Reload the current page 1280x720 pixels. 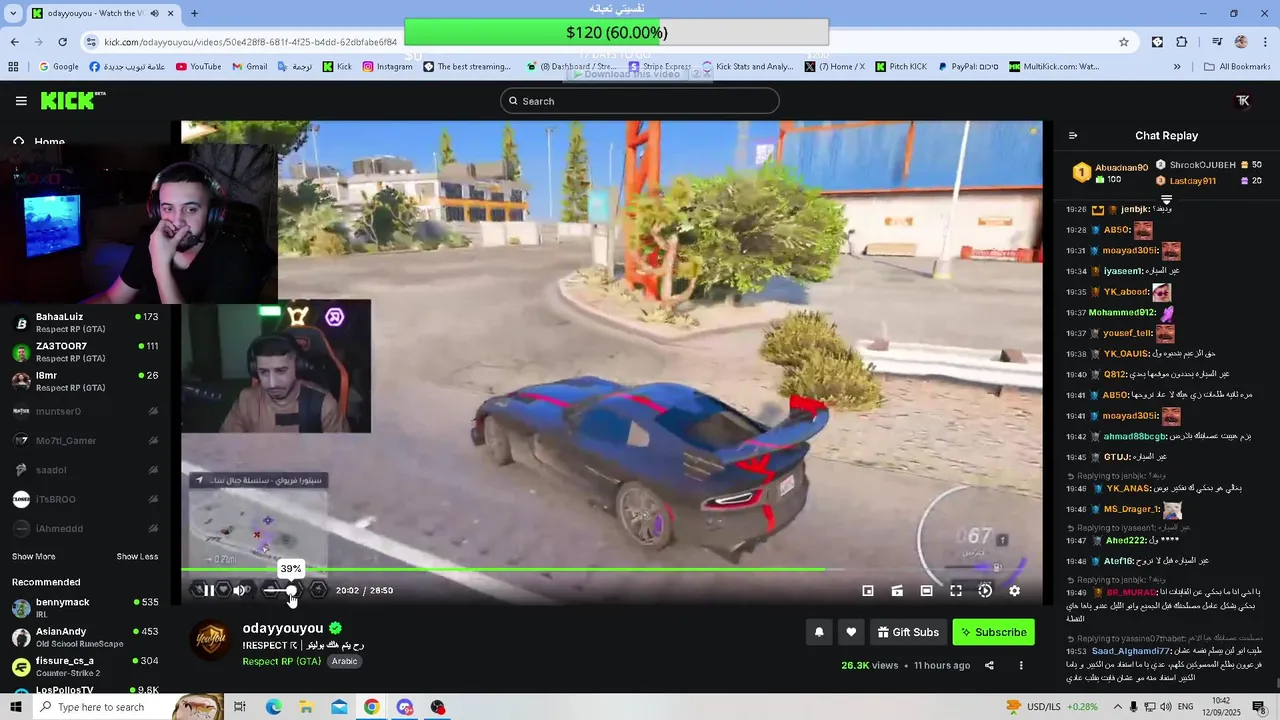tap(62, 42)
